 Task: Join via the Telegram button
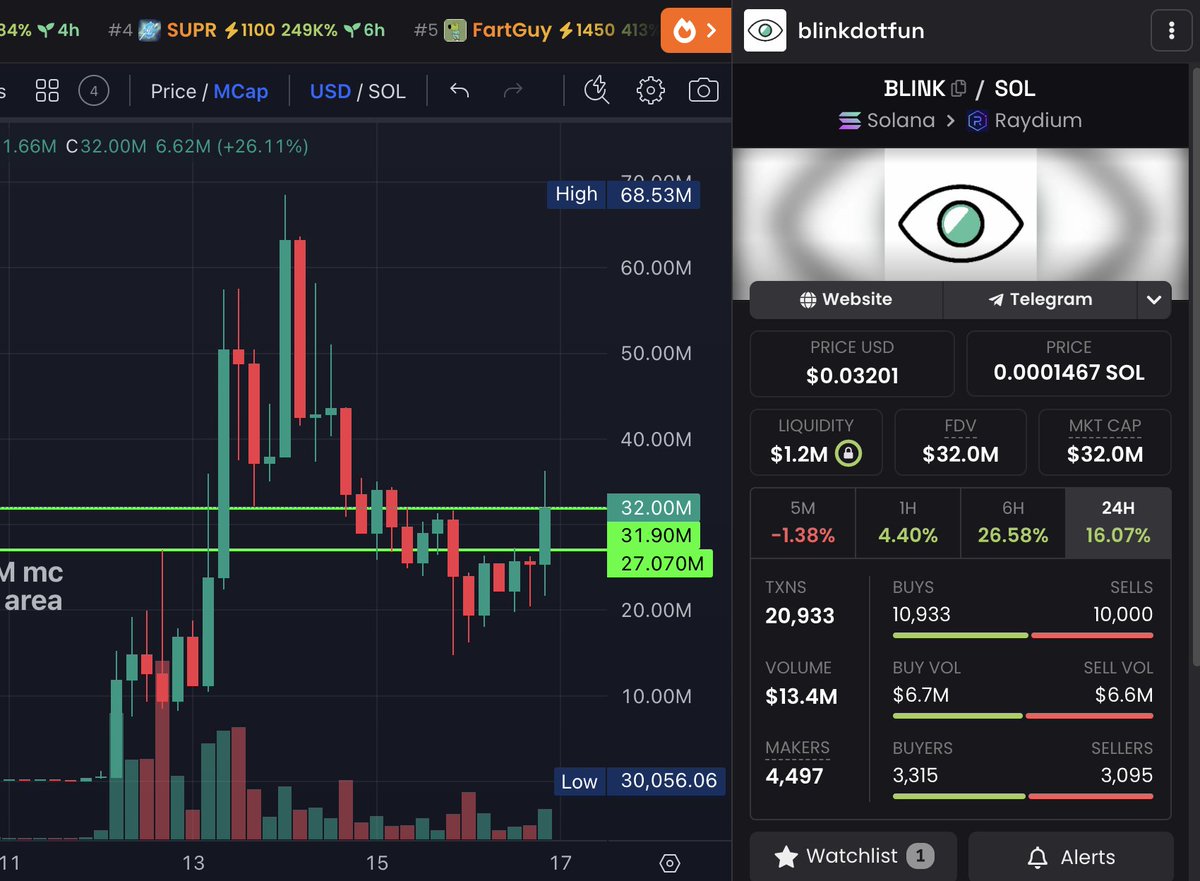[x=1040, y=299]
